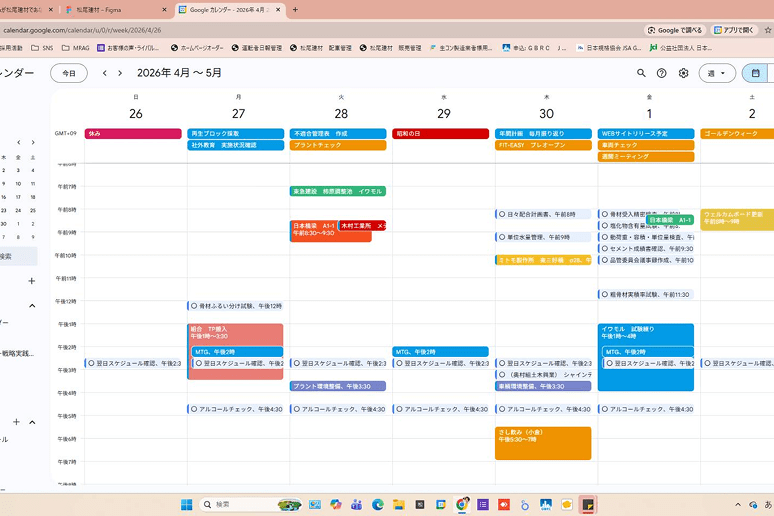Viewport: 774px width, 516px height.
Task: Advance the mini calendar to next month
Action: pyautogui.click(x=33, y=142)
